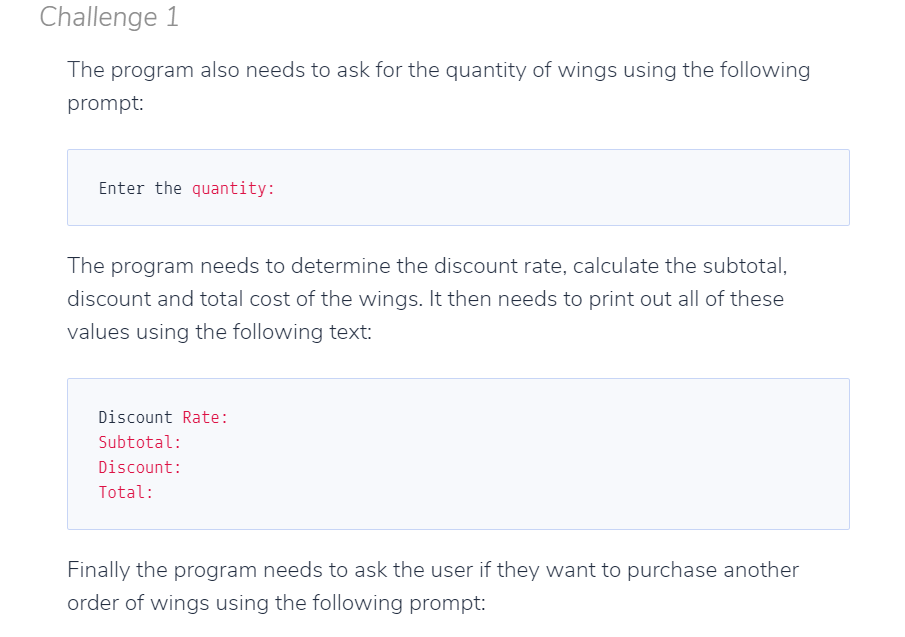905x637 pixels.
Task: Click the word 'prompt:' below the first sentence
Action: pos(106,103)
